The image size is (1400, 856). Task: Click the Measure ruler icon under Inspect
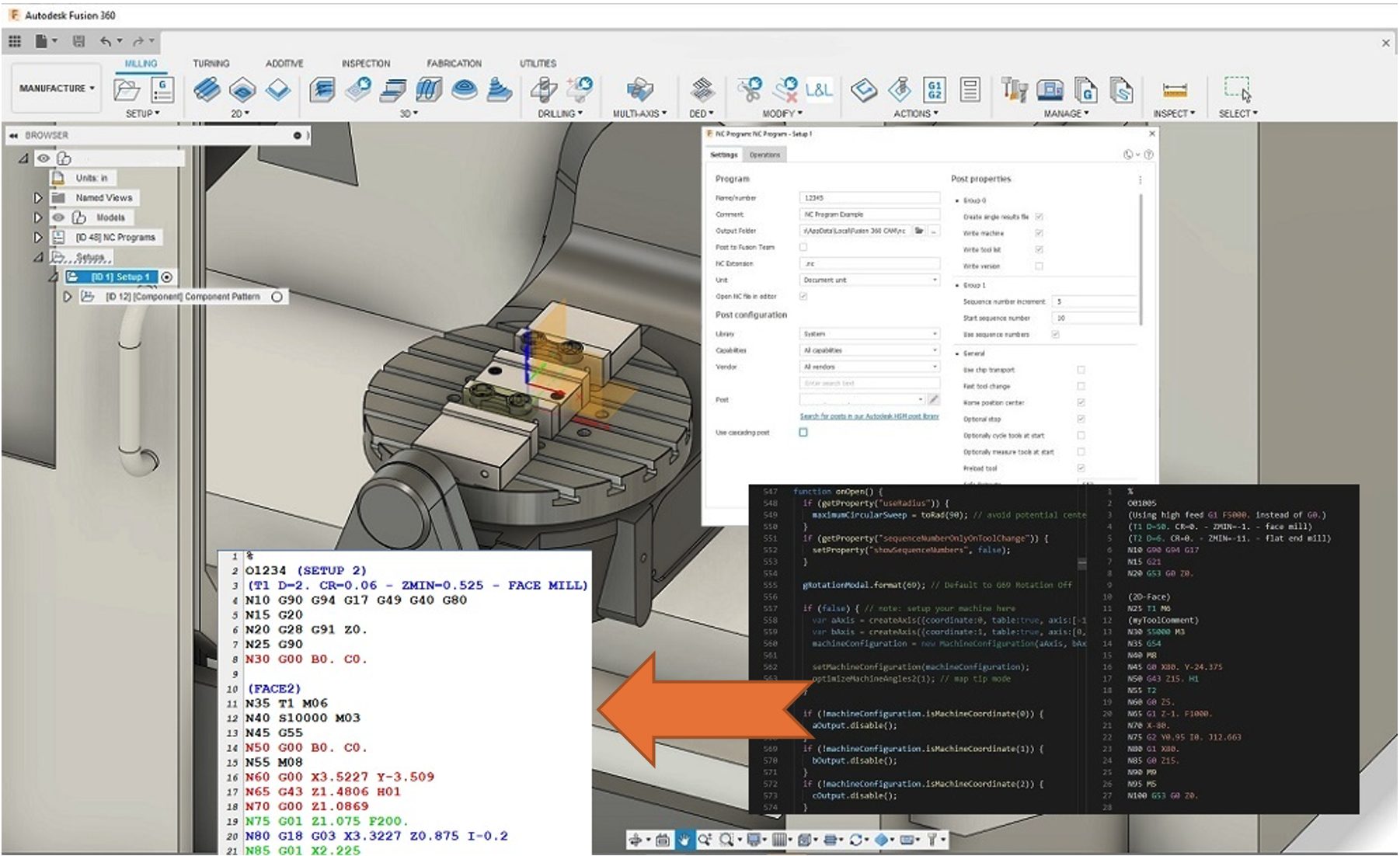point(1174,90)
